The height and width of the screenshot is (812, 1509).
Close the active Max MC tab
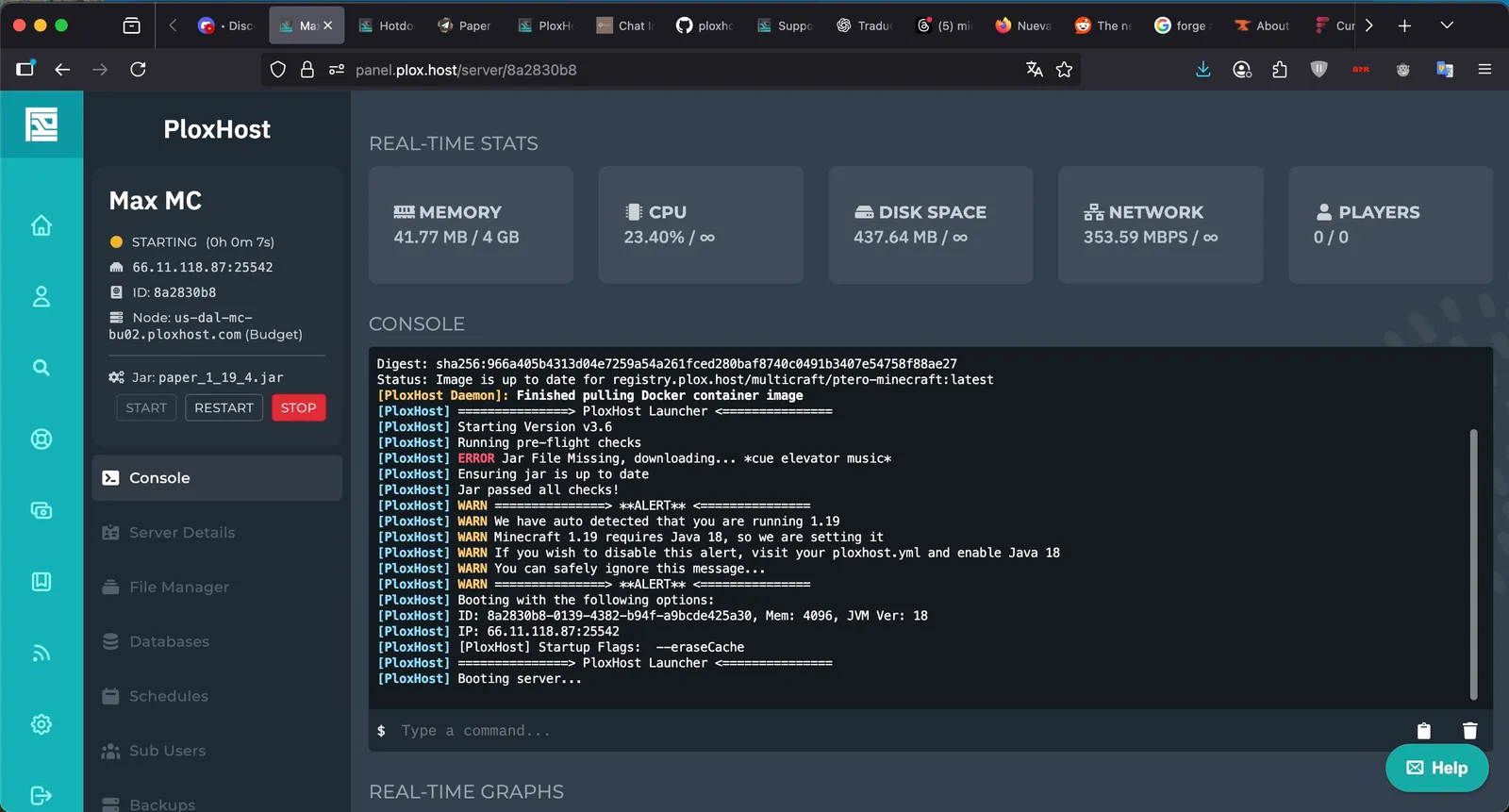tap(327, 25)
